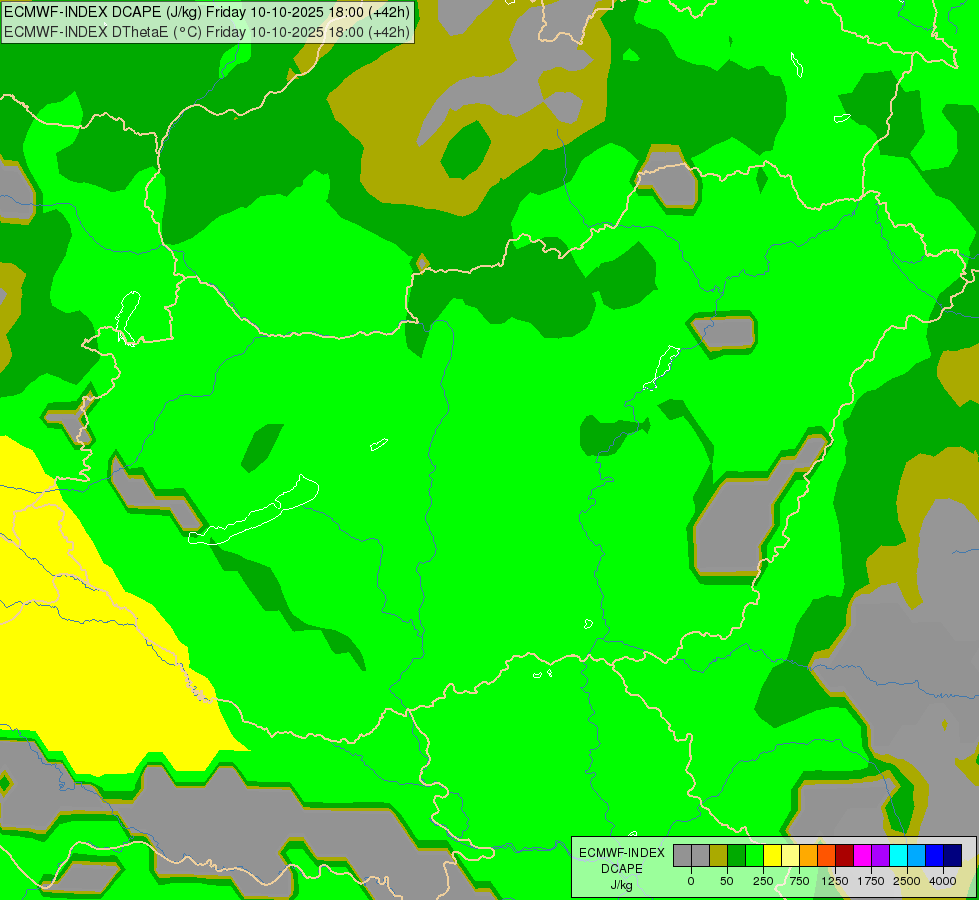Click the first gray swatch in the legend
The height and width of the screenshot is (900, 979).
click(x=682, y=855)
